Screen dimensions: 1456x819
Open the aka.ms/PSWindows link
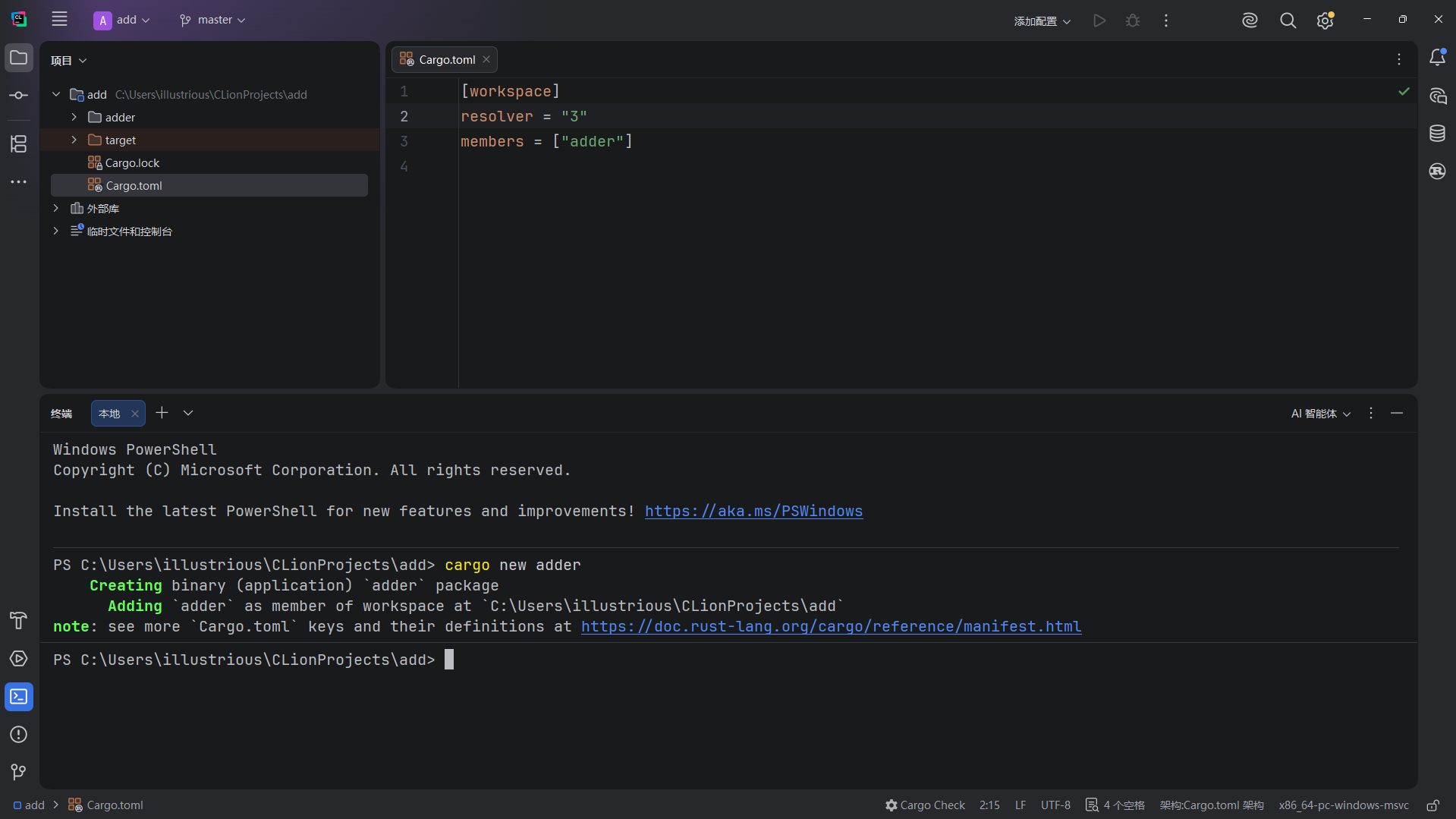(753, 512)
